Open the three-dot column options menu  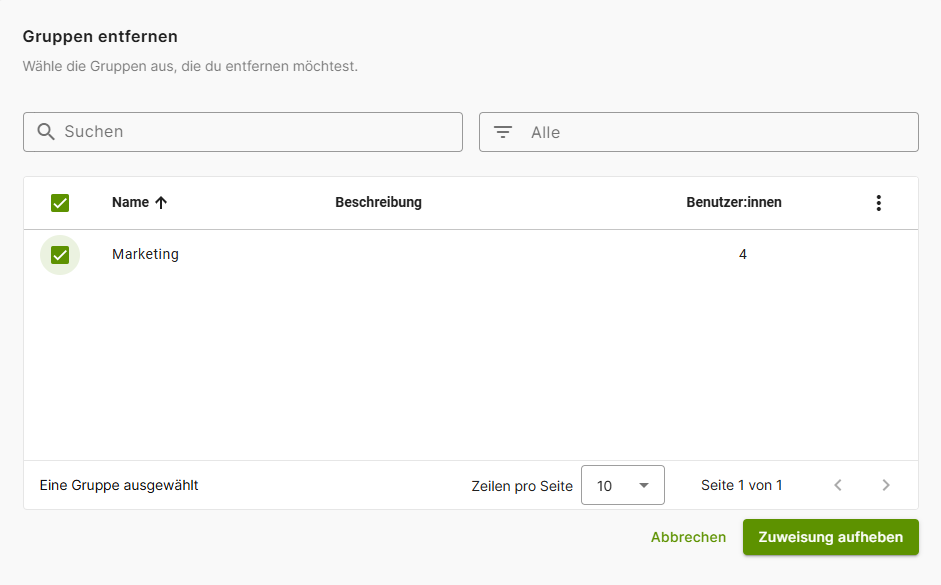point(879,203)
